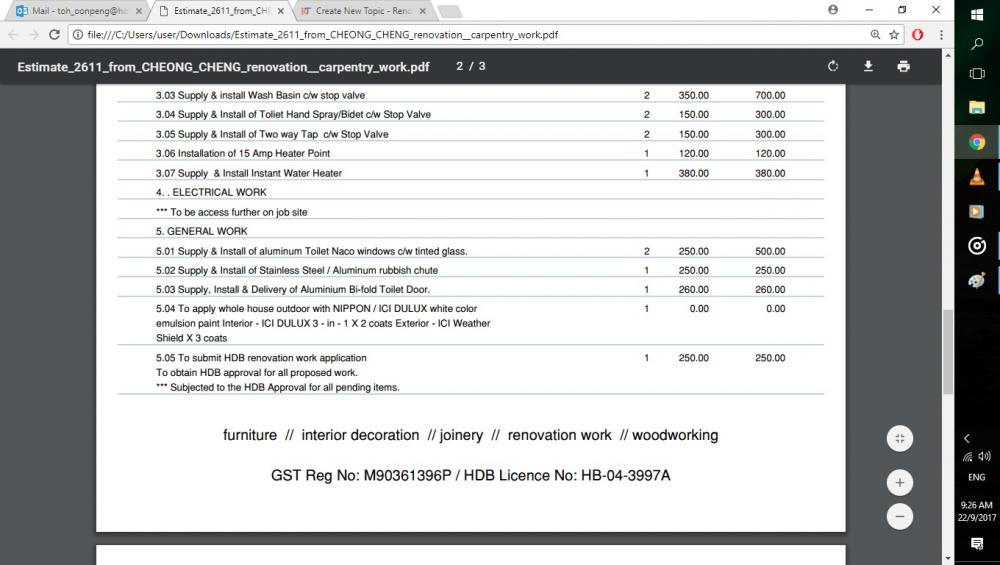Screen dimensions: 1000x565
Task: Close the Estimate_2611 tab
Action: click(x=281, y=11)
